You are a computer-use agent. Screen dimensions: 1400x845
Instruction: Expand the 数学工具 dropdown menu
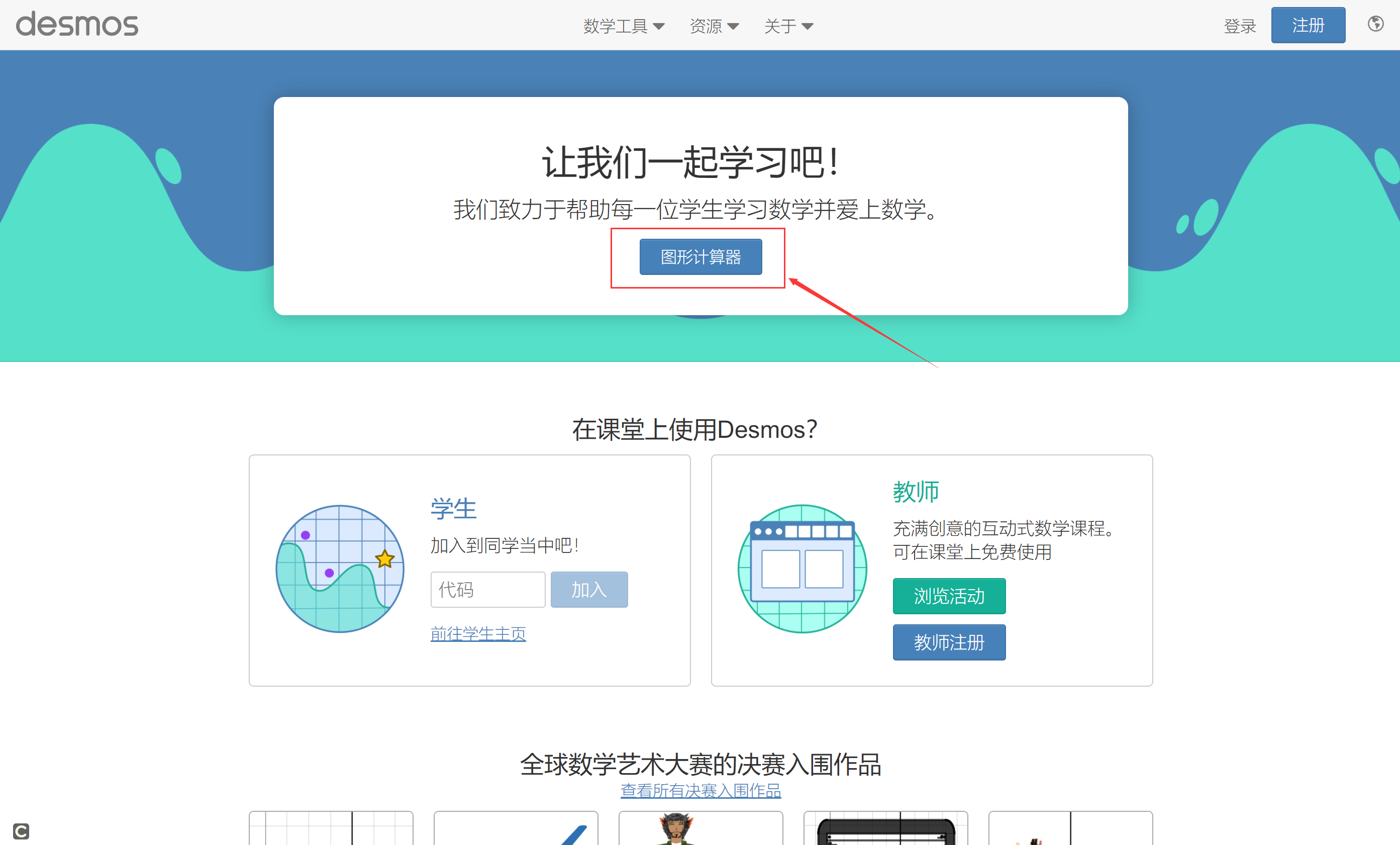[x=623, y=26]
